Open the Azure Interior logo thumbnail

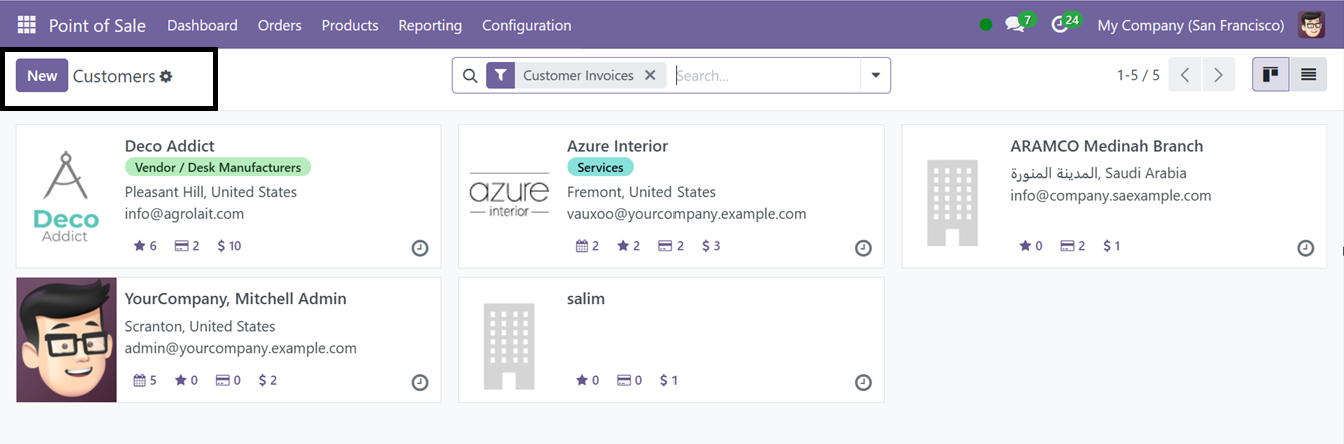[x=509, y=196]
